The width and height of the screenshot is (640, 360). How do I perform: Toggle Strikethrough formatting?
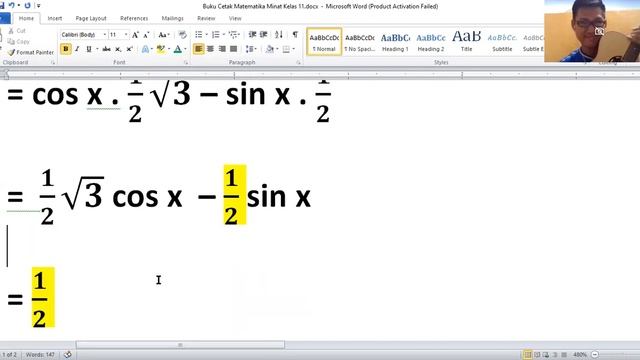pos(107,49)
